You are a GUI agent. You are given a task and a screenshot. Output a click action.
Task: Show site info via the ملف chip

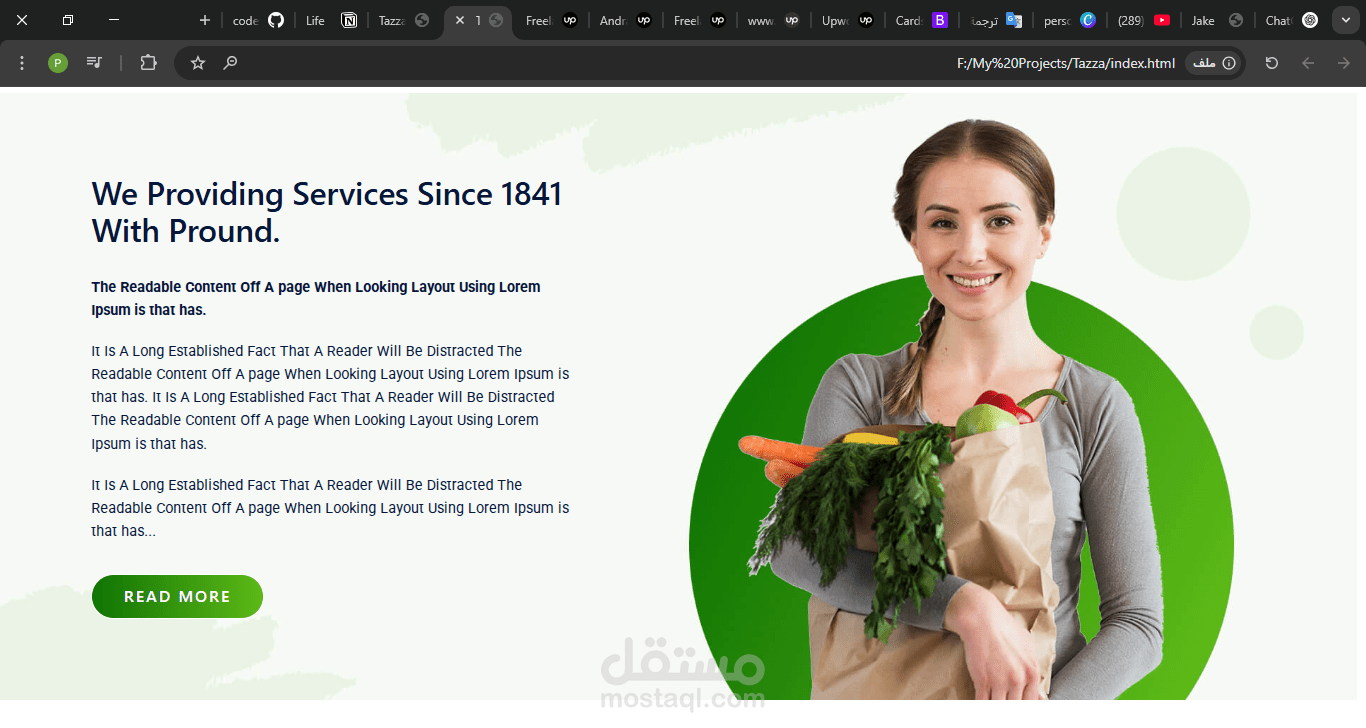[x=1215, y=63]
